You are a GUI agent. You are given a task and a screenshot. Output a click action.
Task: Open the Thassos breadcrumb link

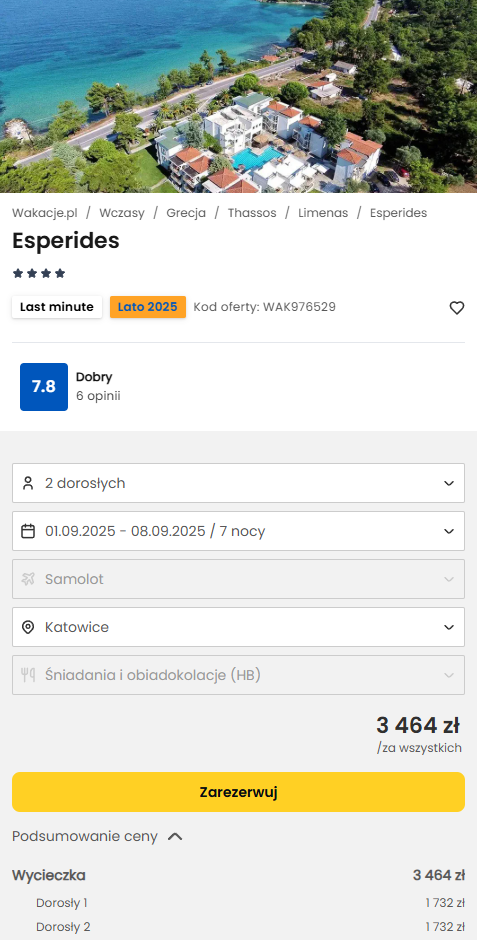click(x=252, y=213)
